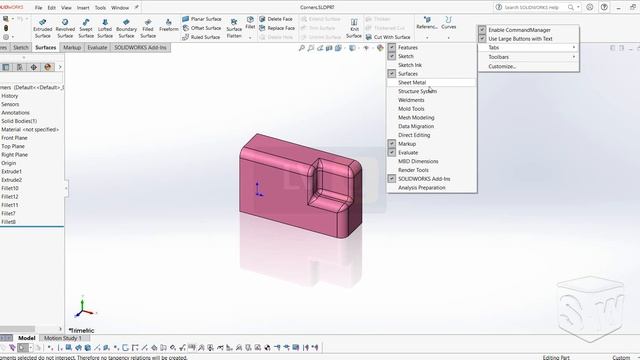The image size is (640, 360).
Task: Click the Zoom to Fit icon
Action: [302, 48]
